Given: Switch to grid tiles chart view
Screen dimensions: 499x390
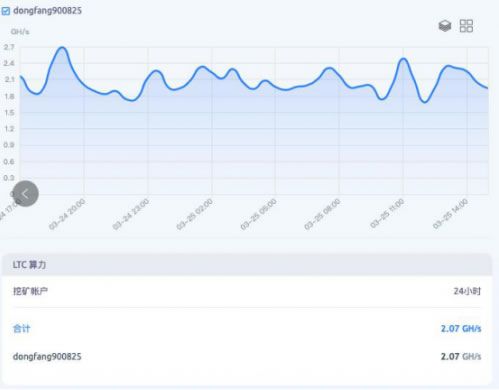Looking at the screenshot, I should pyautogui.click(x=466, y=26).
